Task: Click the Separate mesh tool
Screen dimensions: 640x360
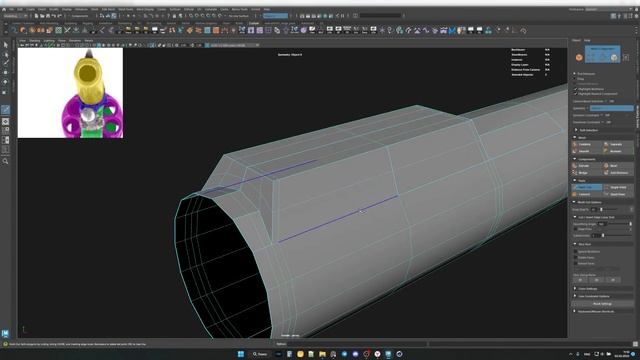Action: [618, 144]
